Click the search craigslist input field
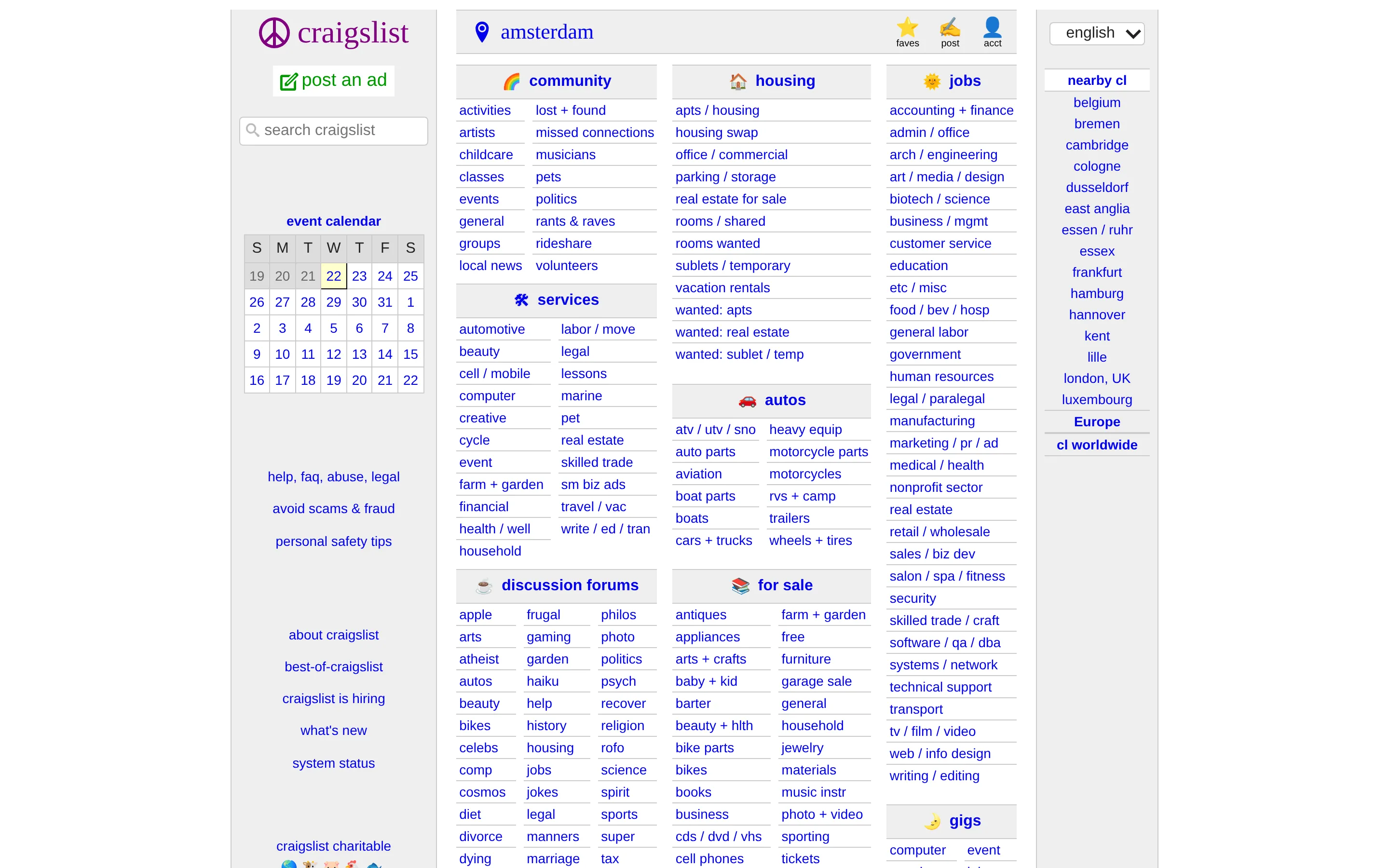This screenshot has width=1389, height=868. click(333, 131)
